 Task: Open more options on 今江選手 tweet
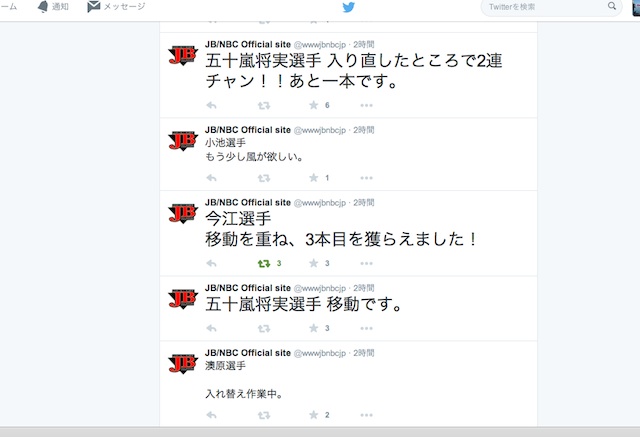point(367,264)
